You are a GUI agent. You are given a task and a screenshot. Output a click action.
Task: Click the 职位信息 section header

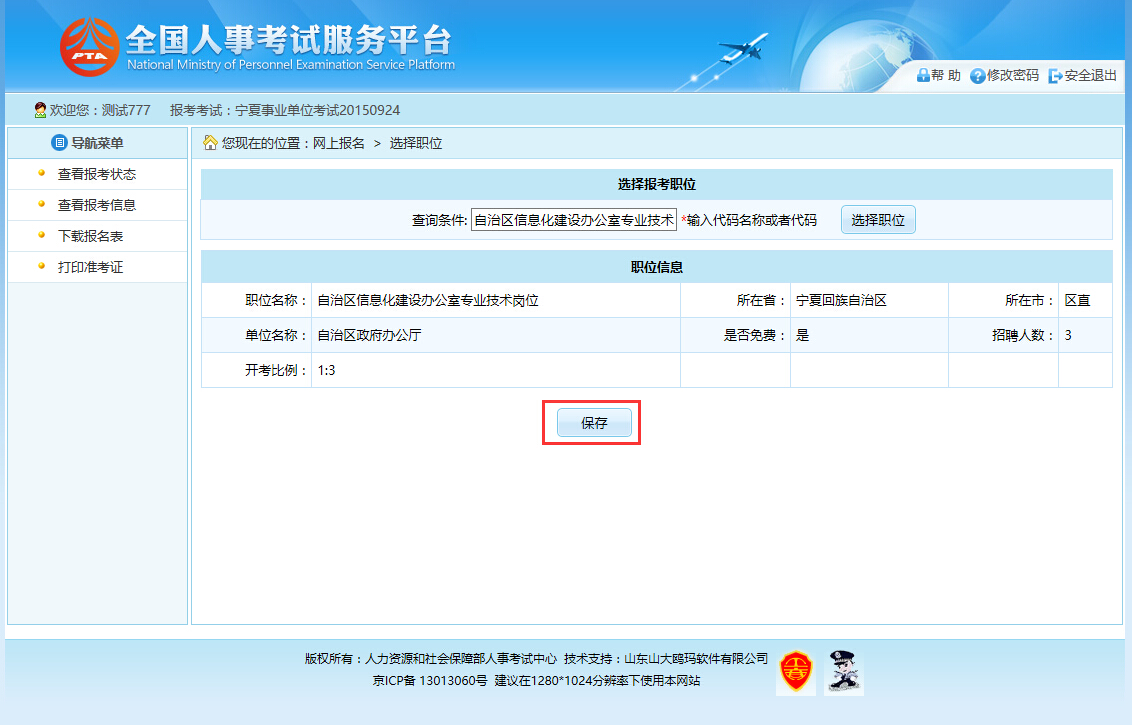[656, 267]
